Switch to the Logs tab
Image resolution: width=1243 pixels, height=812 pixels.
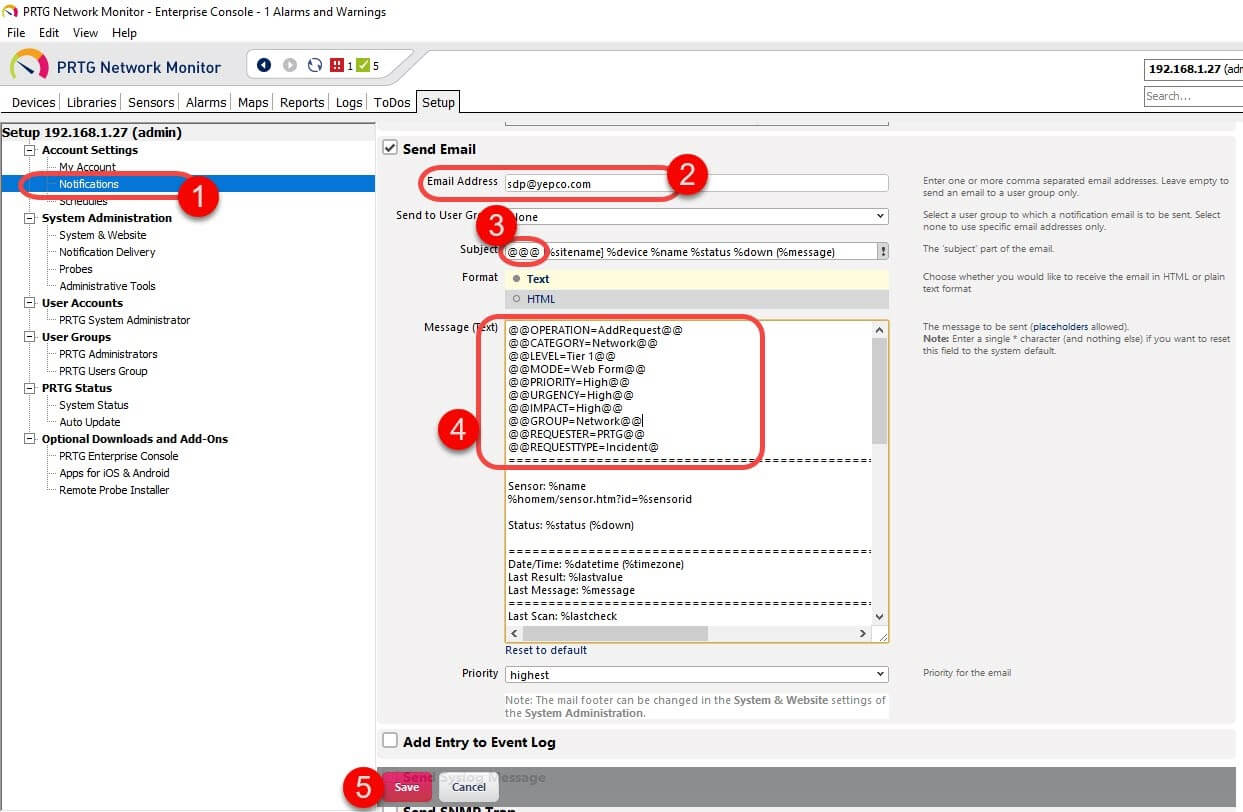[x=349, y=102]
